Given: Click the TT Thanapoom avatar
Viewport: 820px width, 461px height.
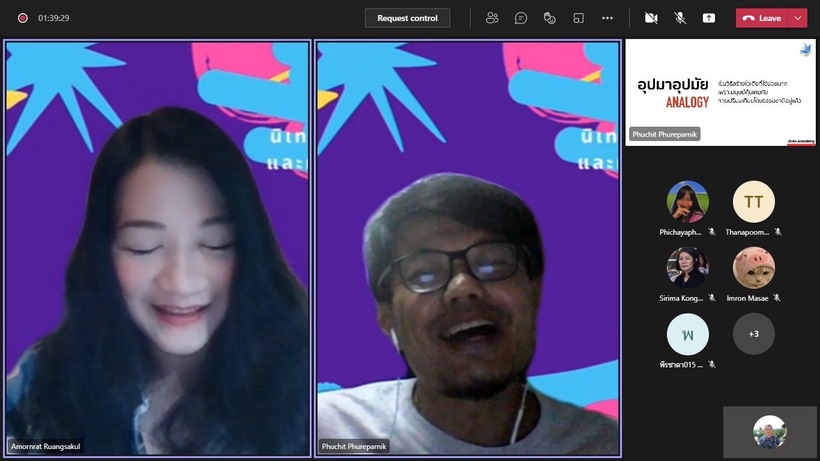Looking at the screenshot, I should tap(753, 201).
